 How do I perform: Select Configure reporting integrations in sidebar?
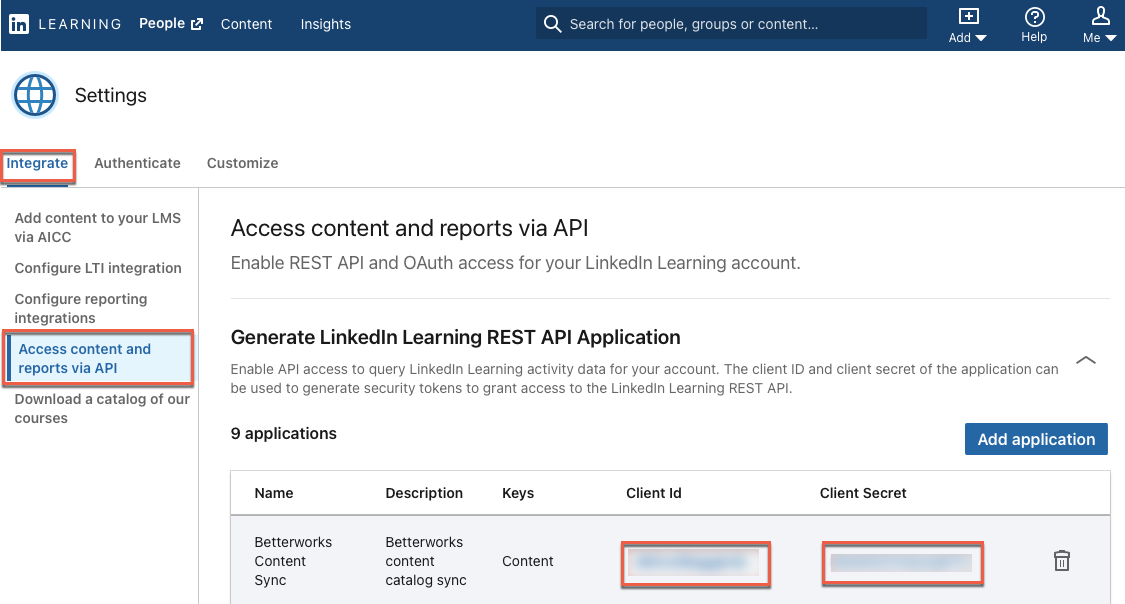coord(81,308)
